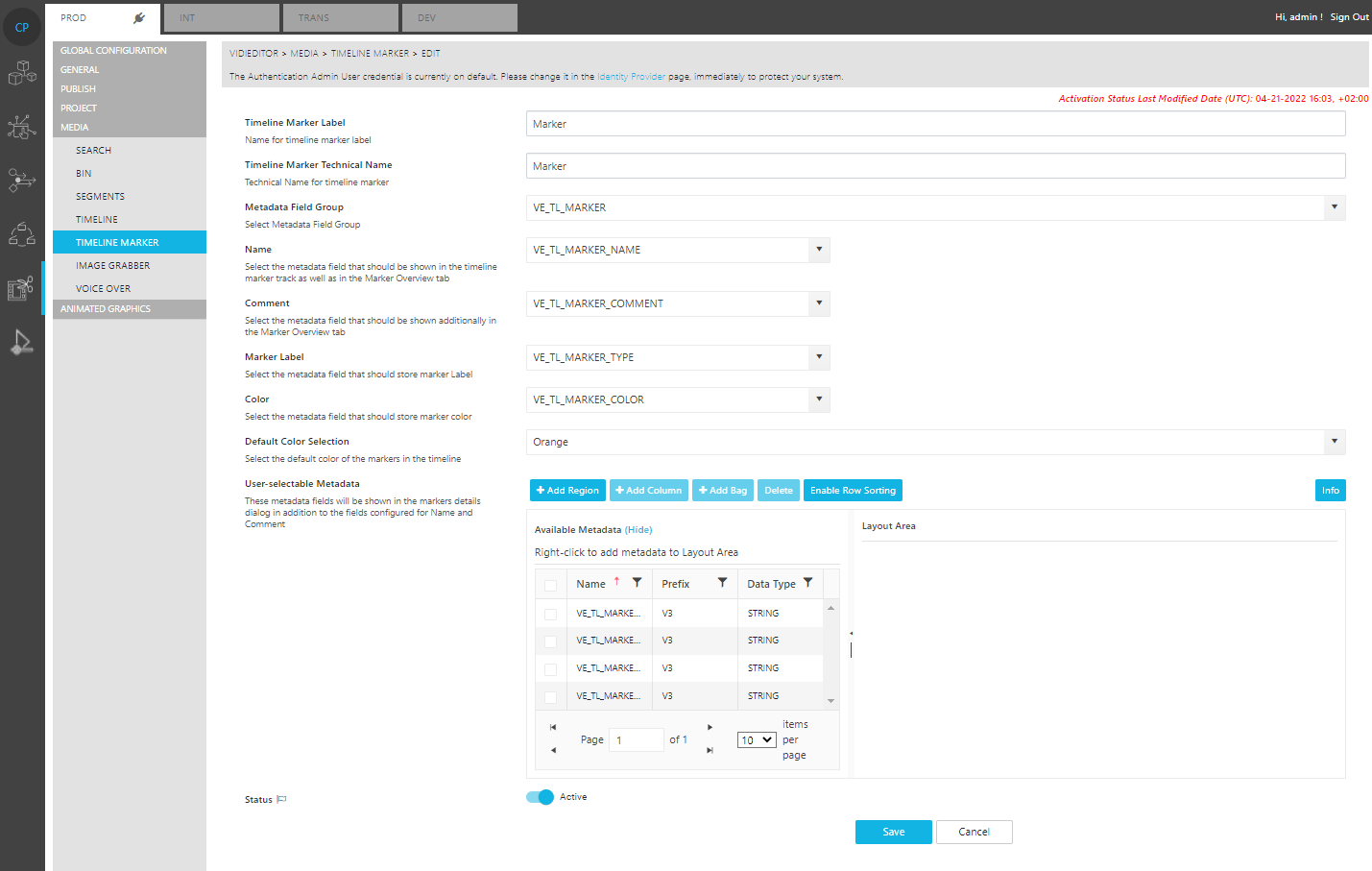Viewport: 1372px width, 871px height.
Task: Open the items per page selector
Action: [757, 740]
